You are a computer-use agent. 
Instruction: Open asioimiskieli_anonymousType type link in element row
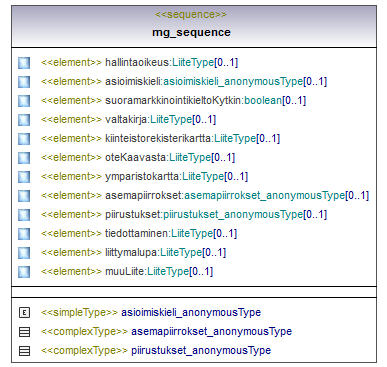click(233, 81)
